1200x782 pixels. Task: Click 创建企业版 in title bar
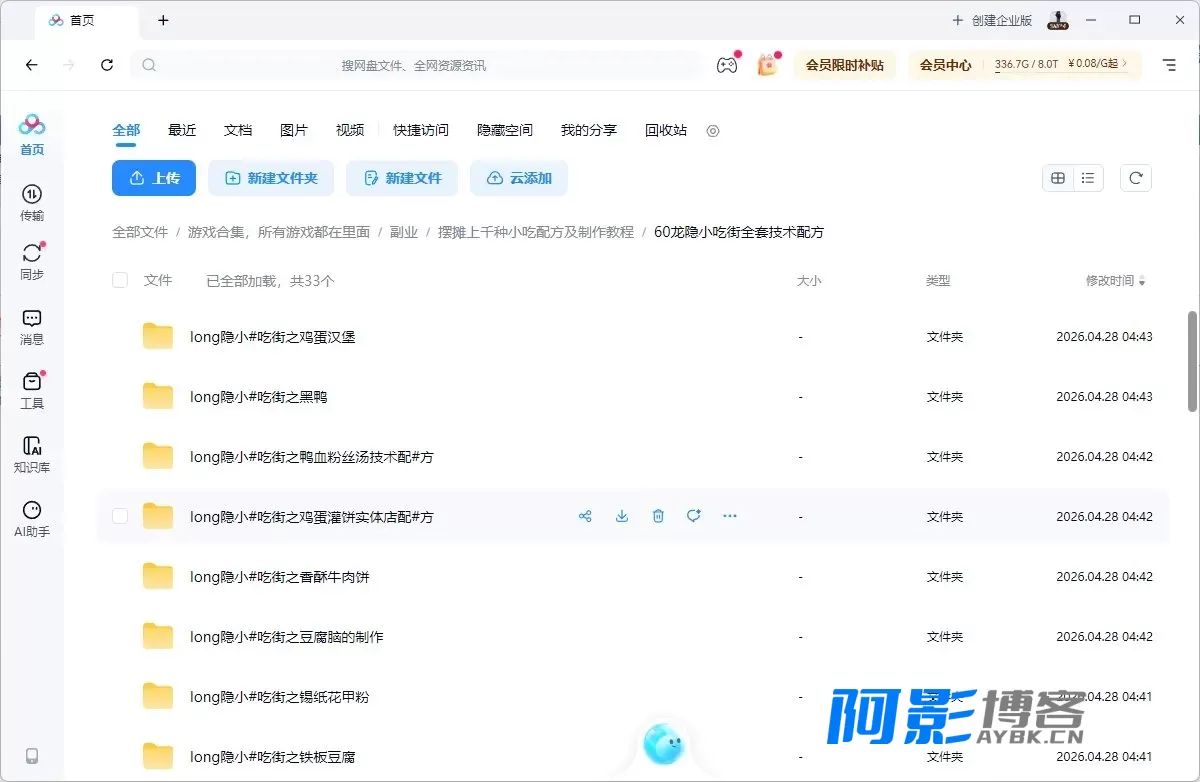click(991, 20)
